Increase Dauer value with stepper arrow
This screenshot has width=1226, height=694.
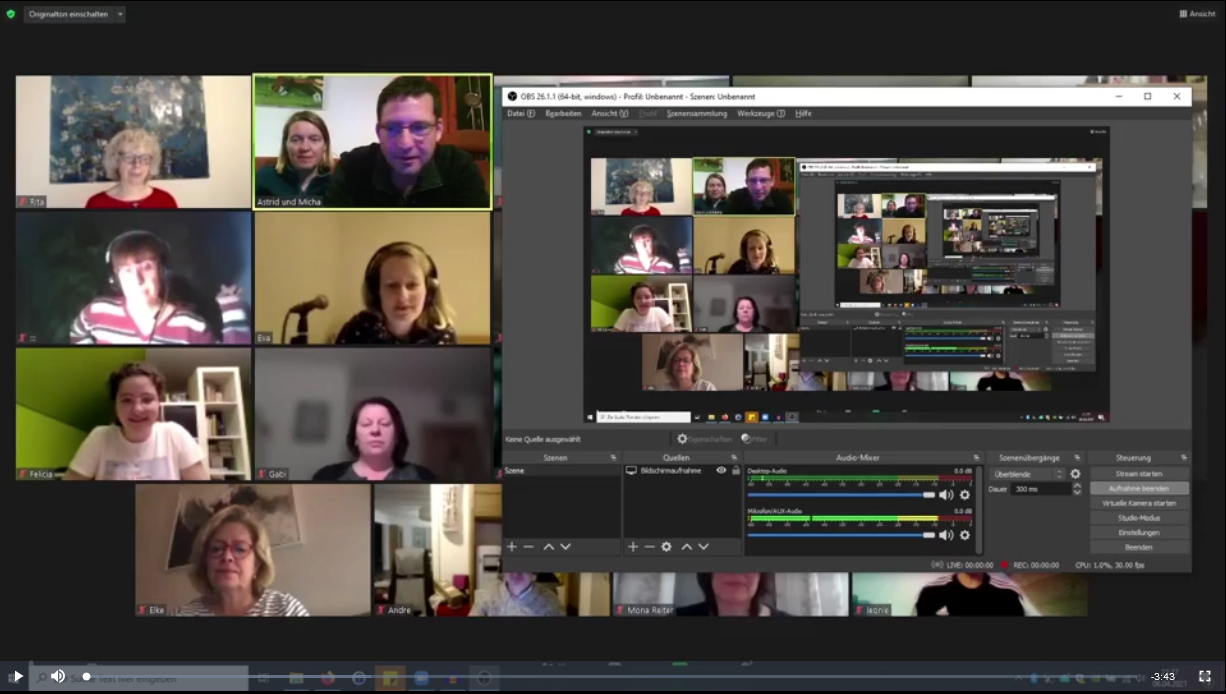coord(1077,486)
